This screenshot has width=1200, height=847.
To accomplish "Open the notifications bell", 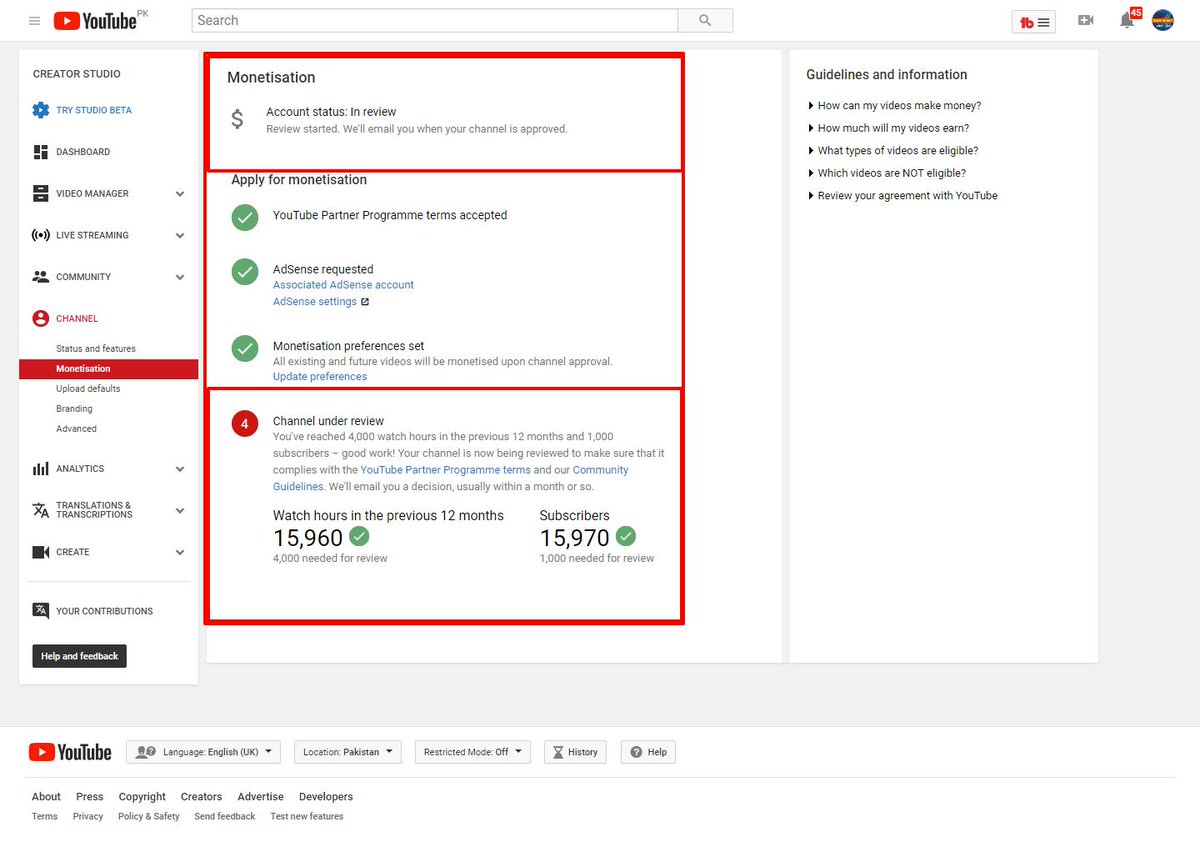I will (x=1127, y=20).
